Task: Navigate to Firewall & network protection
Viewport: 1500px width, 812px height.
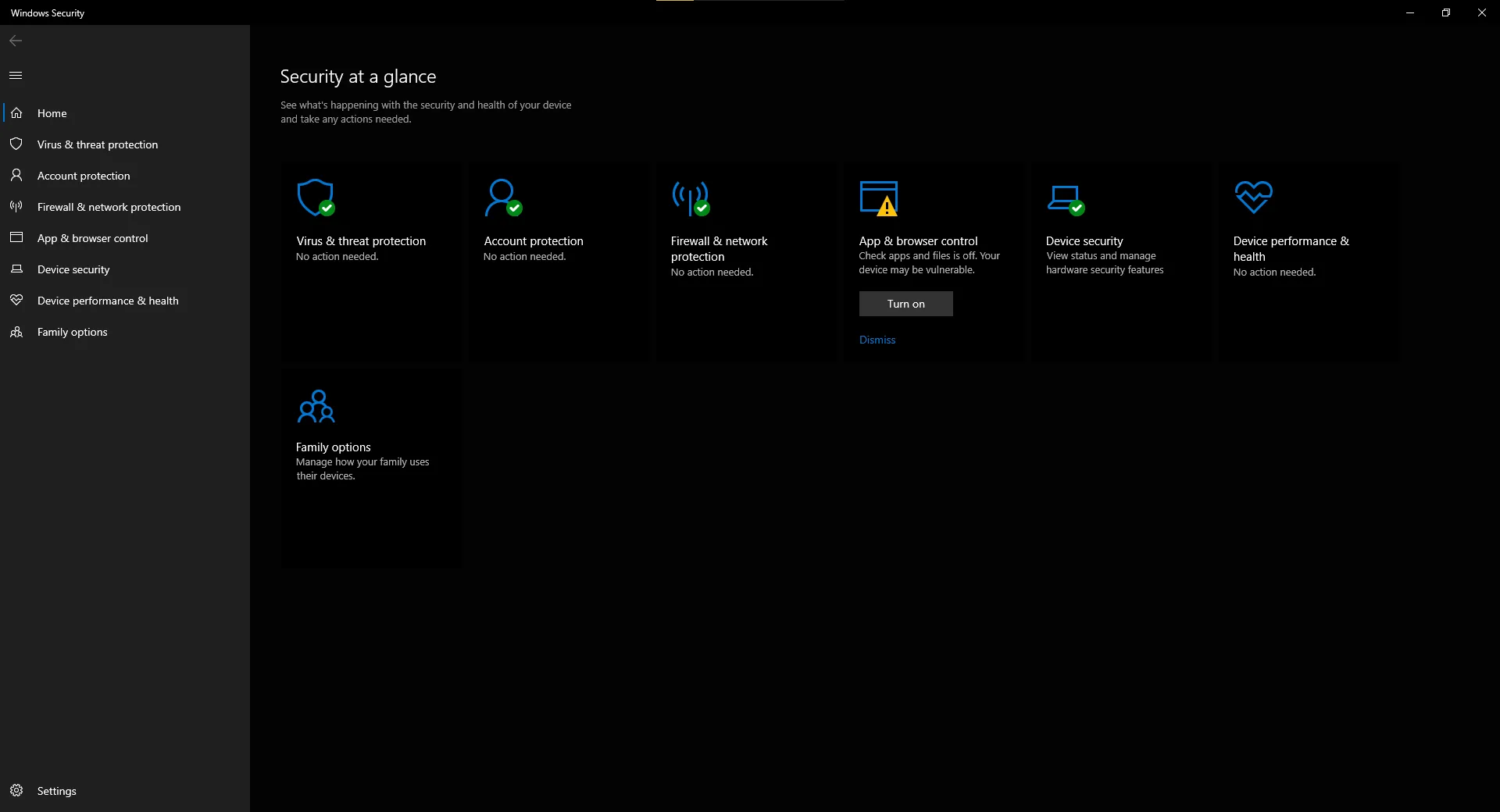Action: point(125,207)
